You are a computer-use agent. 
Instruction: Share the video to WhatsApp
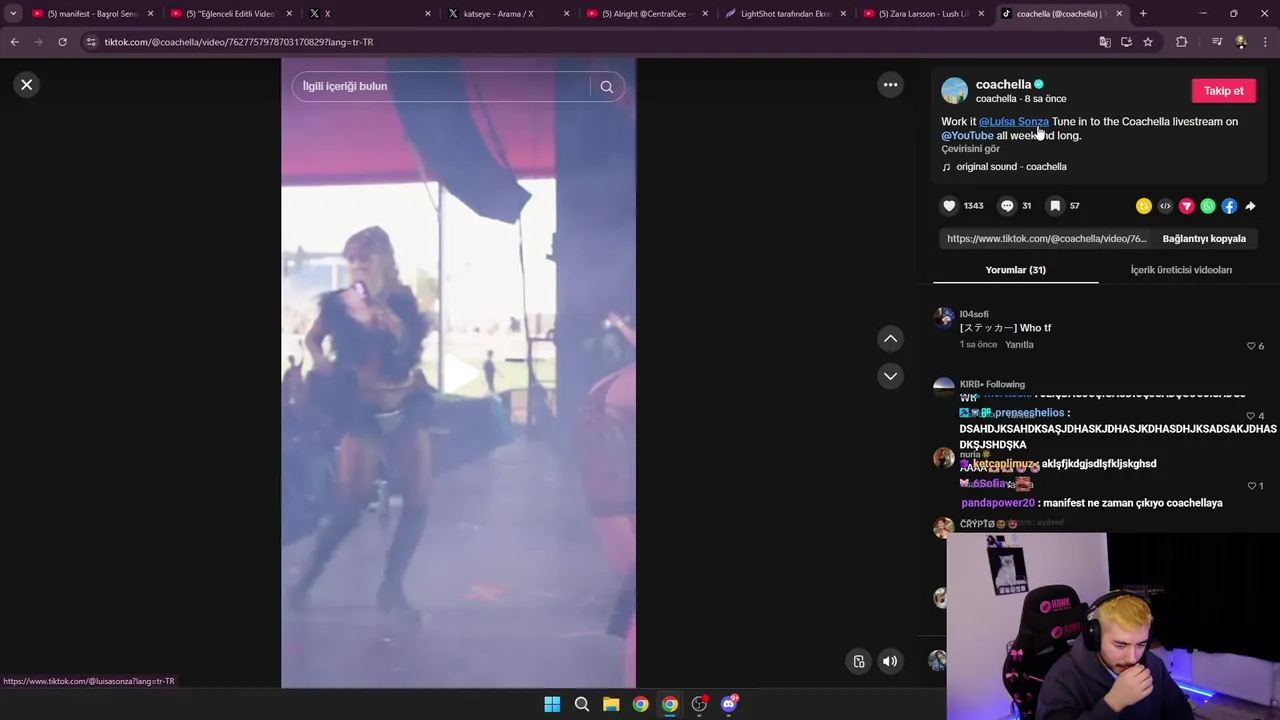pos(1208,206)
